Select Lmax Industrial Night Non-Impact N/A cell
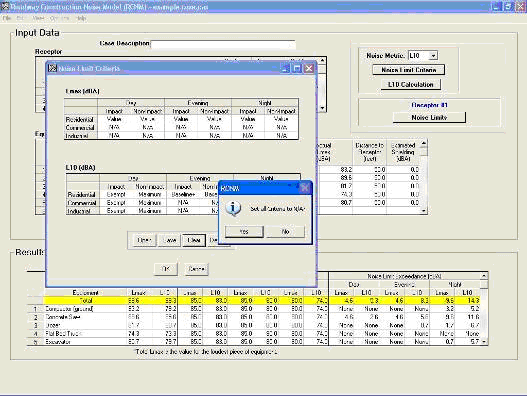 (281, 135)
